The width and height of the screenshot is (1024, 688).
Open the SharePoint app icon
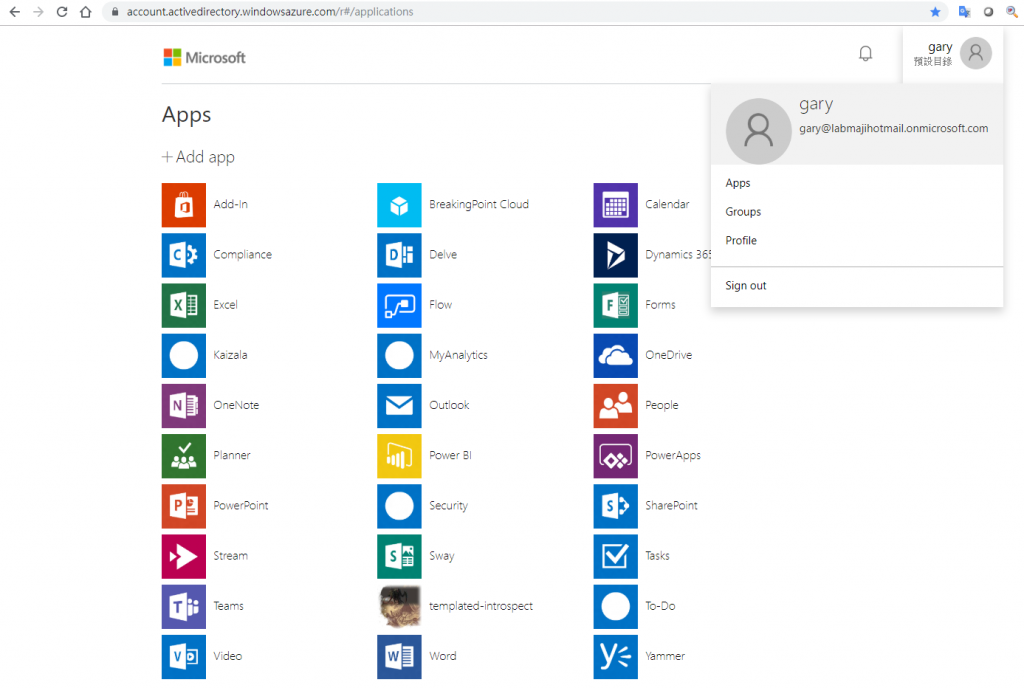[x=615, y=507]
